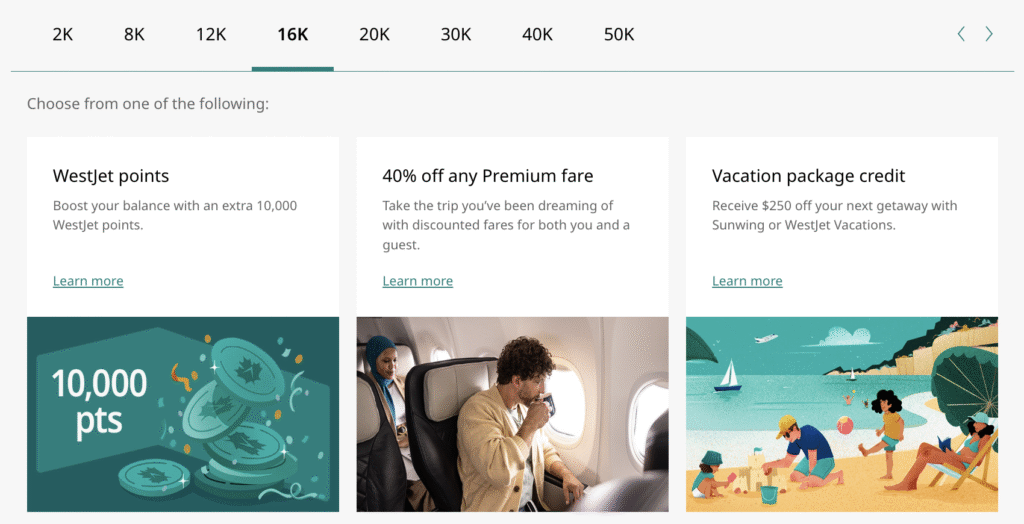Select the 16K tier tab
1024x524 pixels.
point(293,34)
